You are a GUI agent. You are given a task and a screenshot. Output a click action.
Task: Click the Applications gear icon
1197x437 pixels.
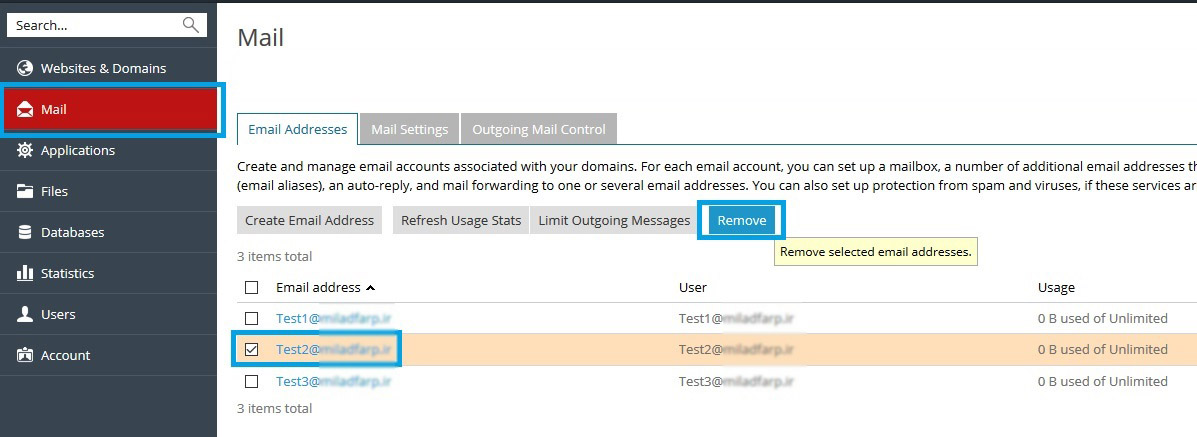[25, 150]
